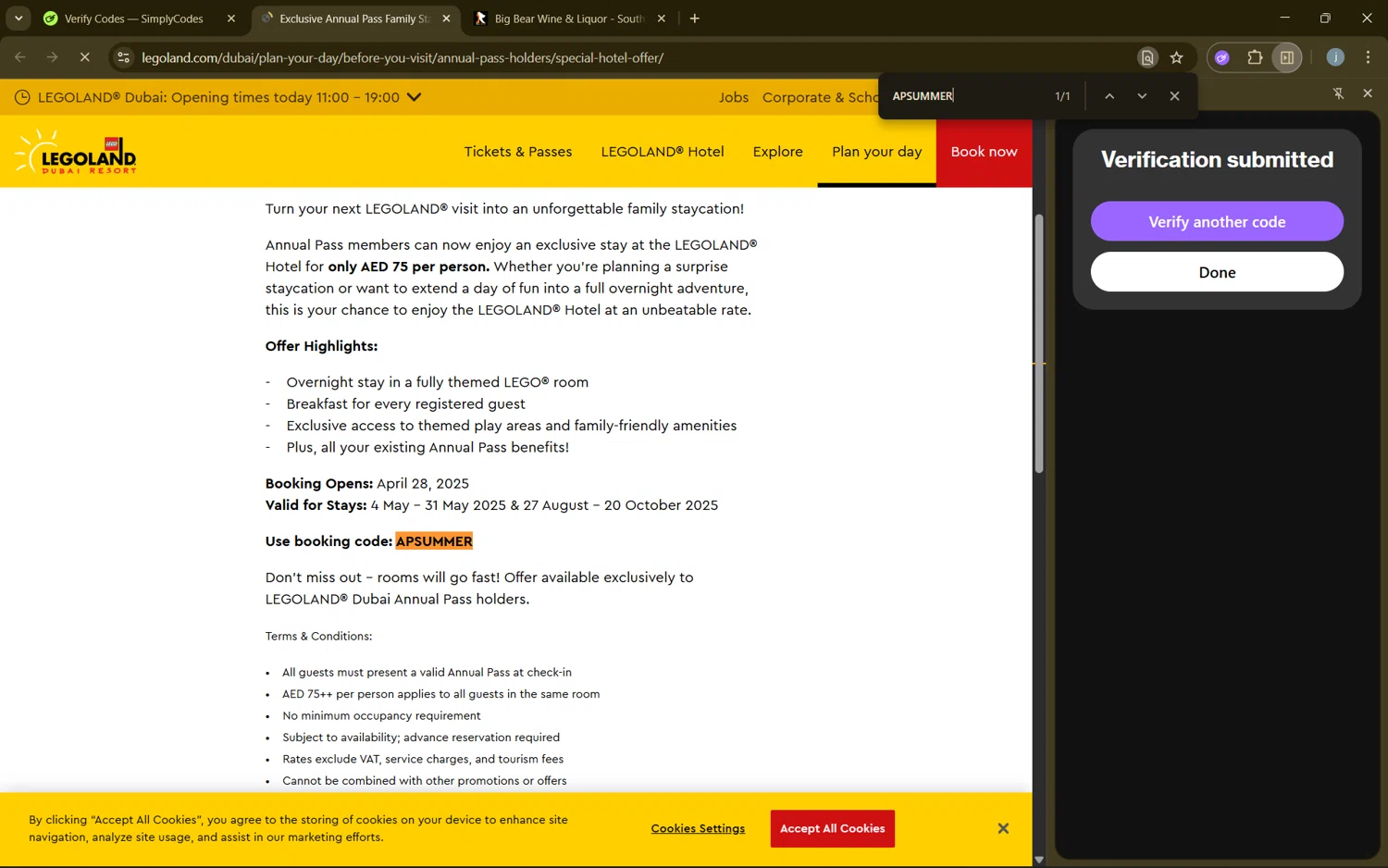Go forward to next page

[x=52, y=57]
